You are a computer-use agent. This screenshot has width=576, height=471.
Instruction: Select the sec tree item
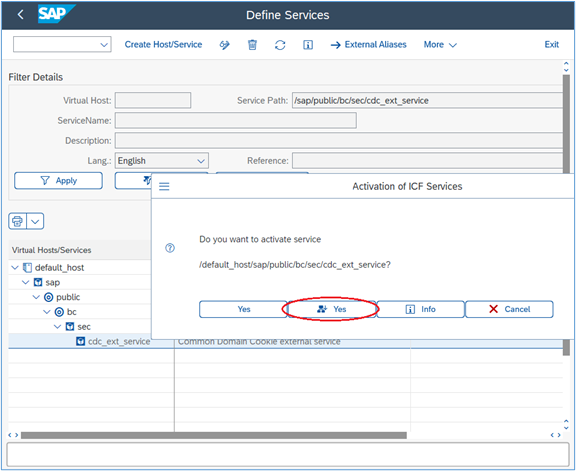pyautogui.click(x=84, y=326)
